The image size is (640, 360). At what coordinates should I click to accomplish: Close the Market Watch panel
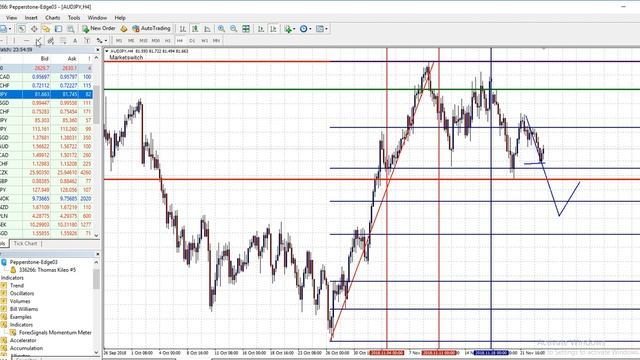[98, 50]
